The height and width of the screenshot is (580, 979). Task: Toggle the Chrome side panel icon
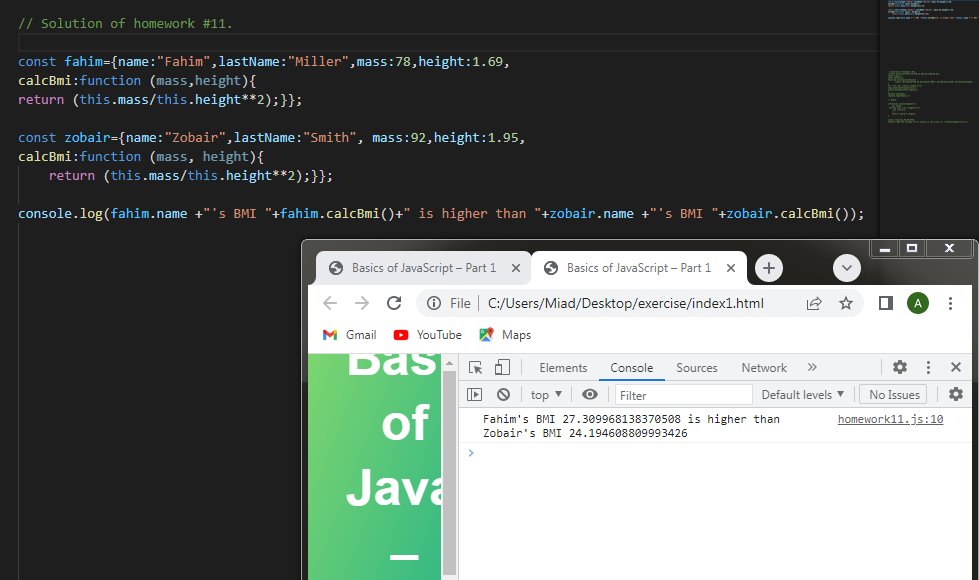[885, 303]
